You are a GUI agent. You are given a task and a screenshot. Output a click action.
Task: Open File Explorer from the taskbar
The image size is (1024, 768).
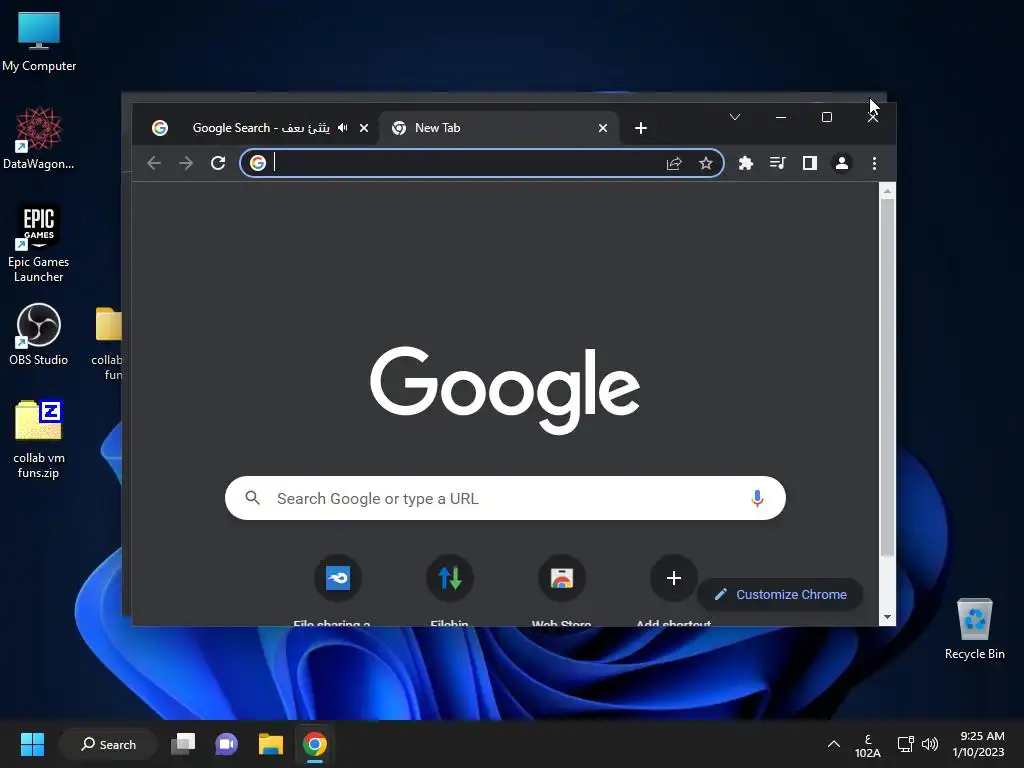pos(270,744)
